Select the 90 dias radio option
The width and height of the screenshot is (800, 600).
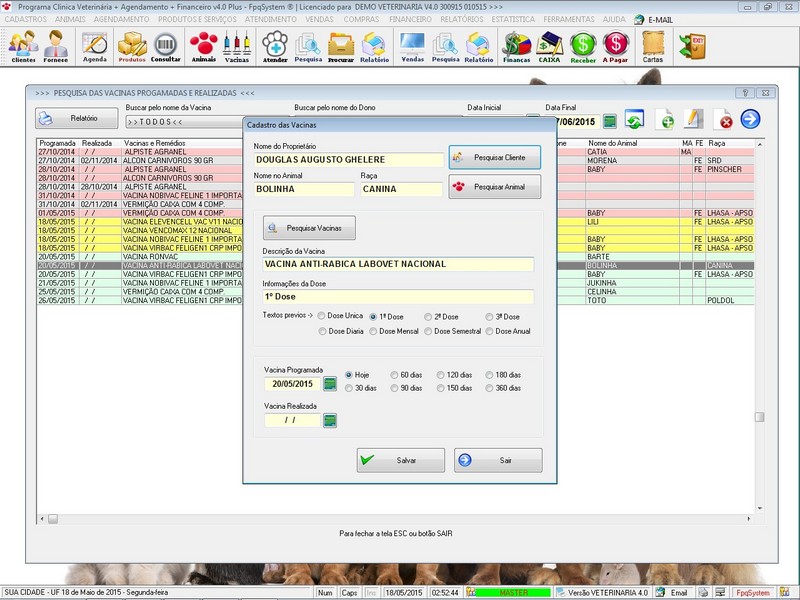tap(407, 388)
